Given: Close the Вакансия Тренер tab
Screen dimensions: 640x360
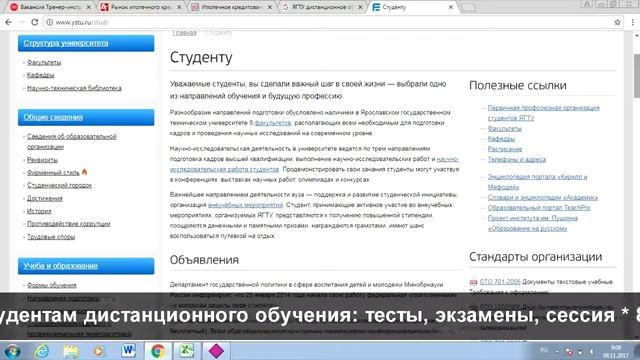Looking at the screenshot, I should (x=89, y=7).
